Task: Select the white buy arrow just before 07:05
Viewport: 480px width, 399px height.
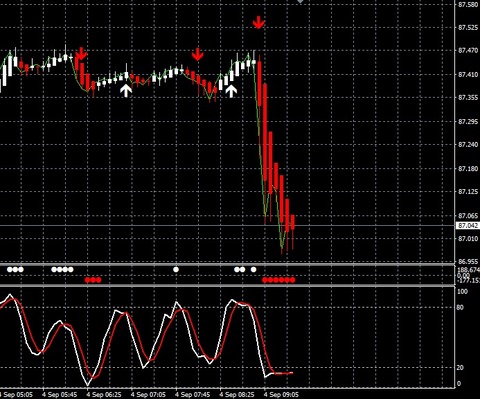Action: tap(126, 90)
